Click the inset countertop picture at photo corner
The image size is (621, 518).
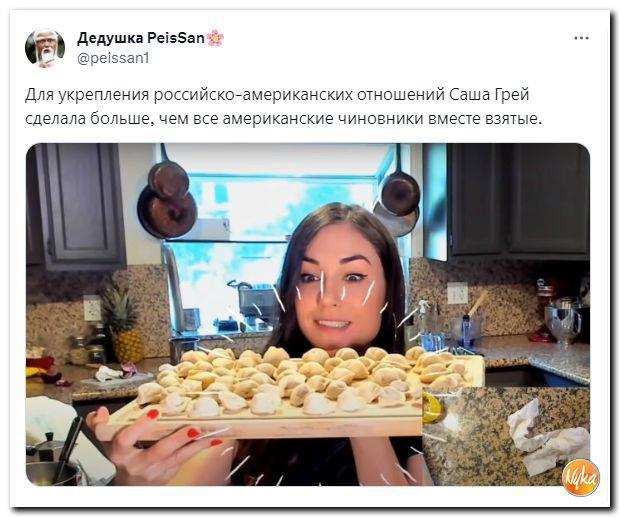(x=506, y=436)
